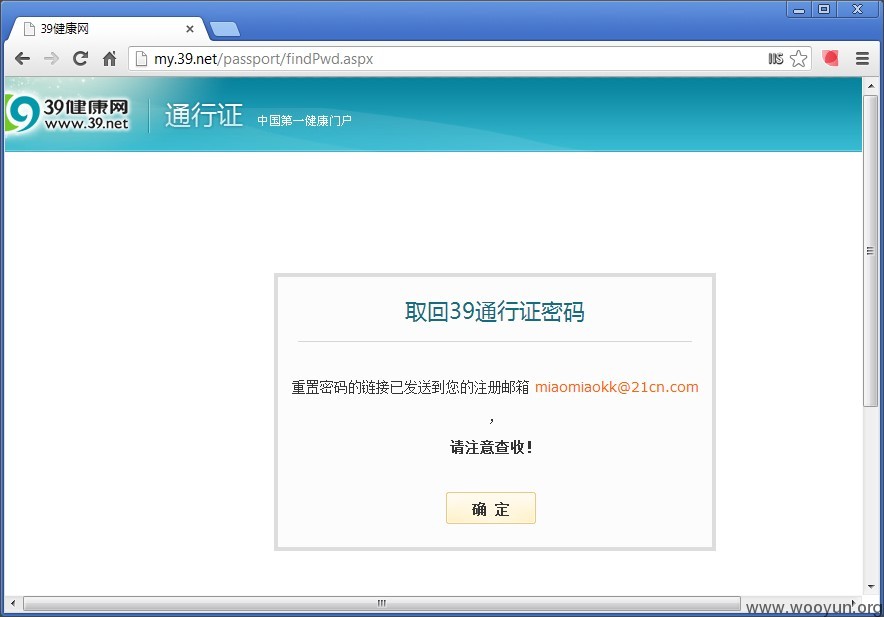This screenshot has height=617, width=884.
Task: Bookmark this page with the star
Action: click(798, 58)
